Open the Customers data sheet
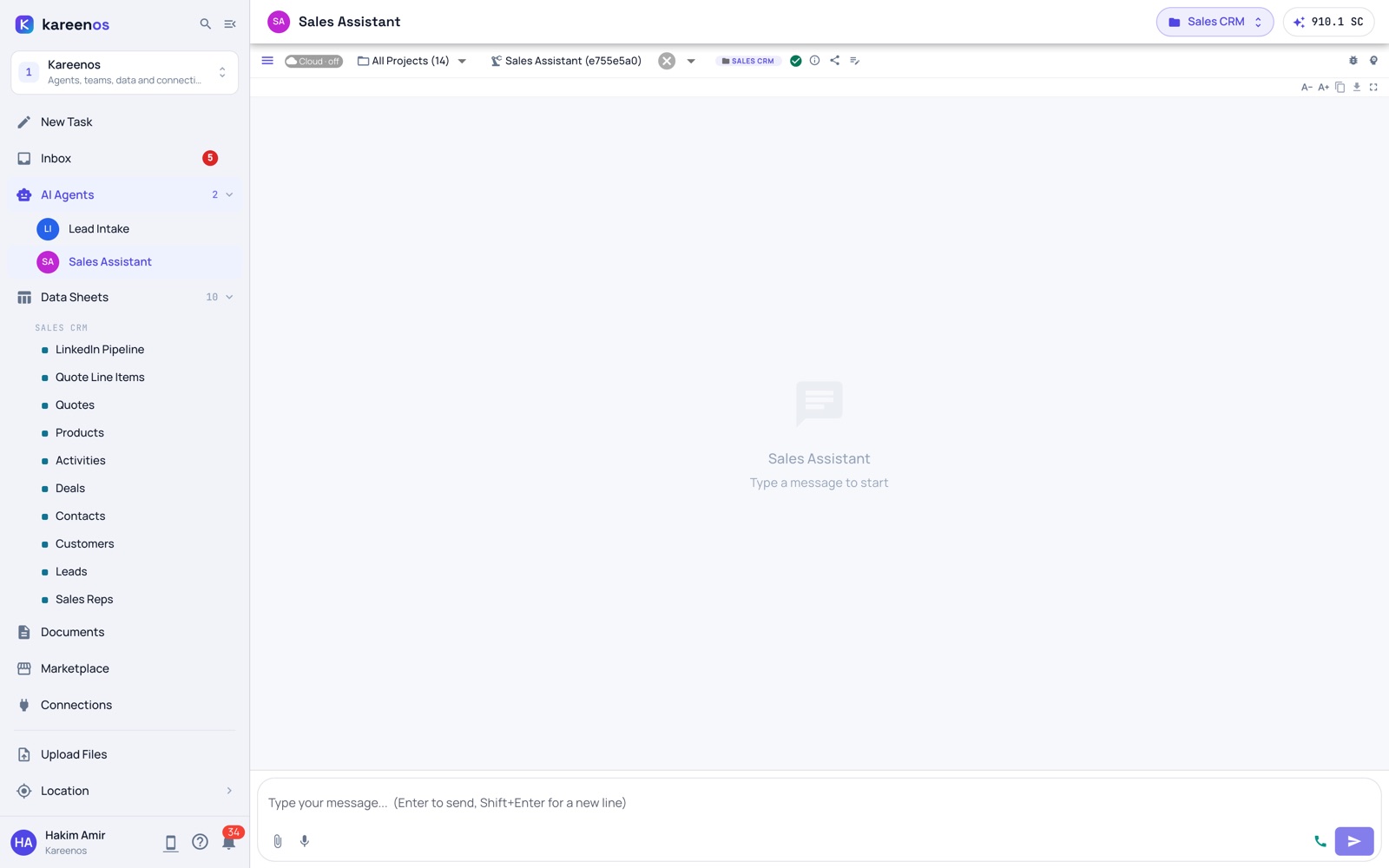This screenshot has width=1389, height=868. [85, 544]
